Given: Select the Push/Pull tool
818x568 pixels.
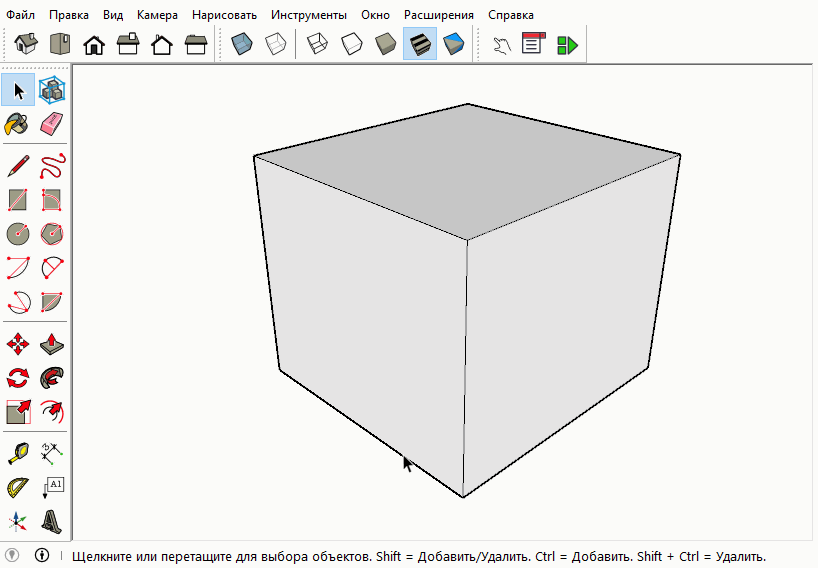Looking at the screenshot, I should 52,344.
